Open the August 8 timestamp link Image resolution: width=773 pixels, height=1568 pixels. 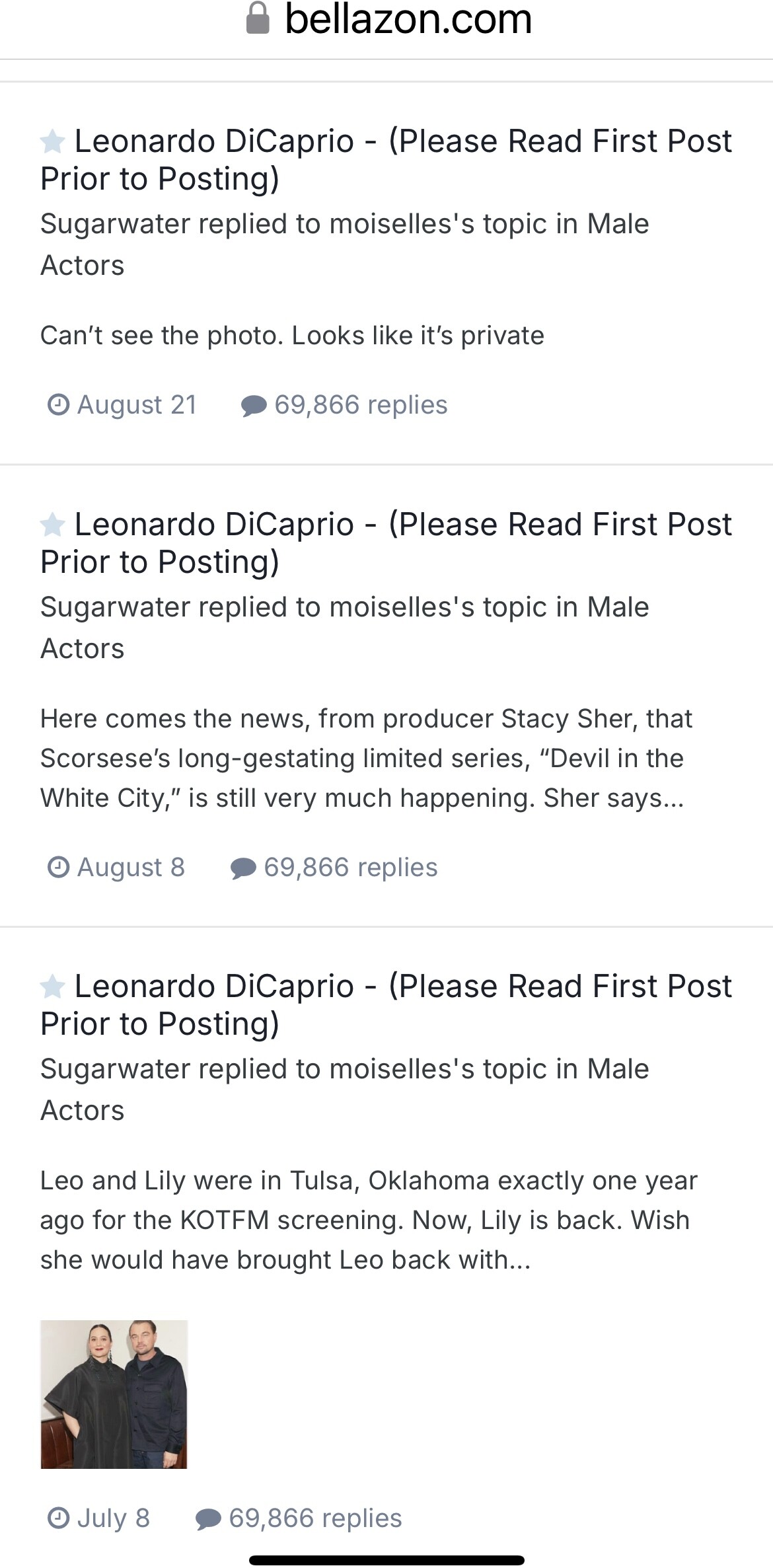(131, 867)
